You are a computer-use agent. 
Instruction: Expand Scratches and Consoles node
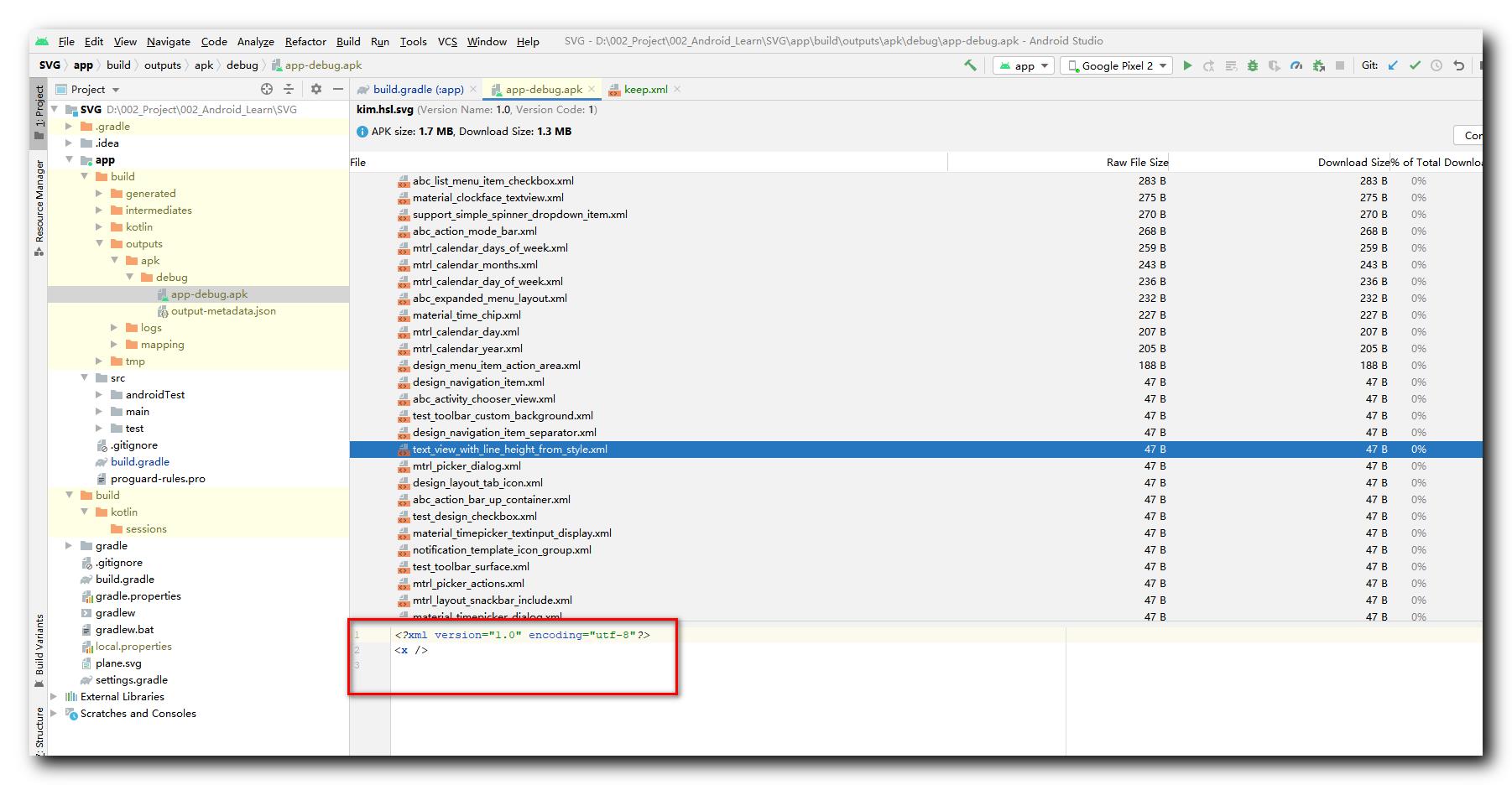[55, 714]
